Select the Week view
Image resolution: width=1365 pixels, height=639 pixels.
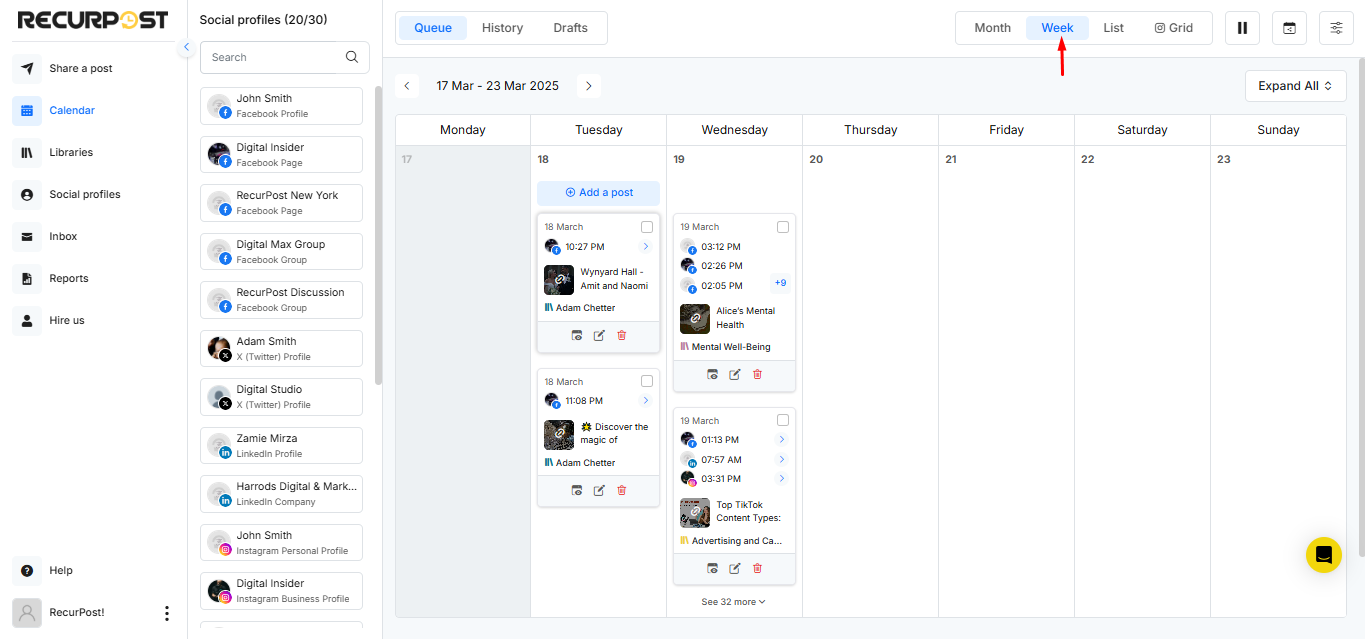(x=1057, y=28)
